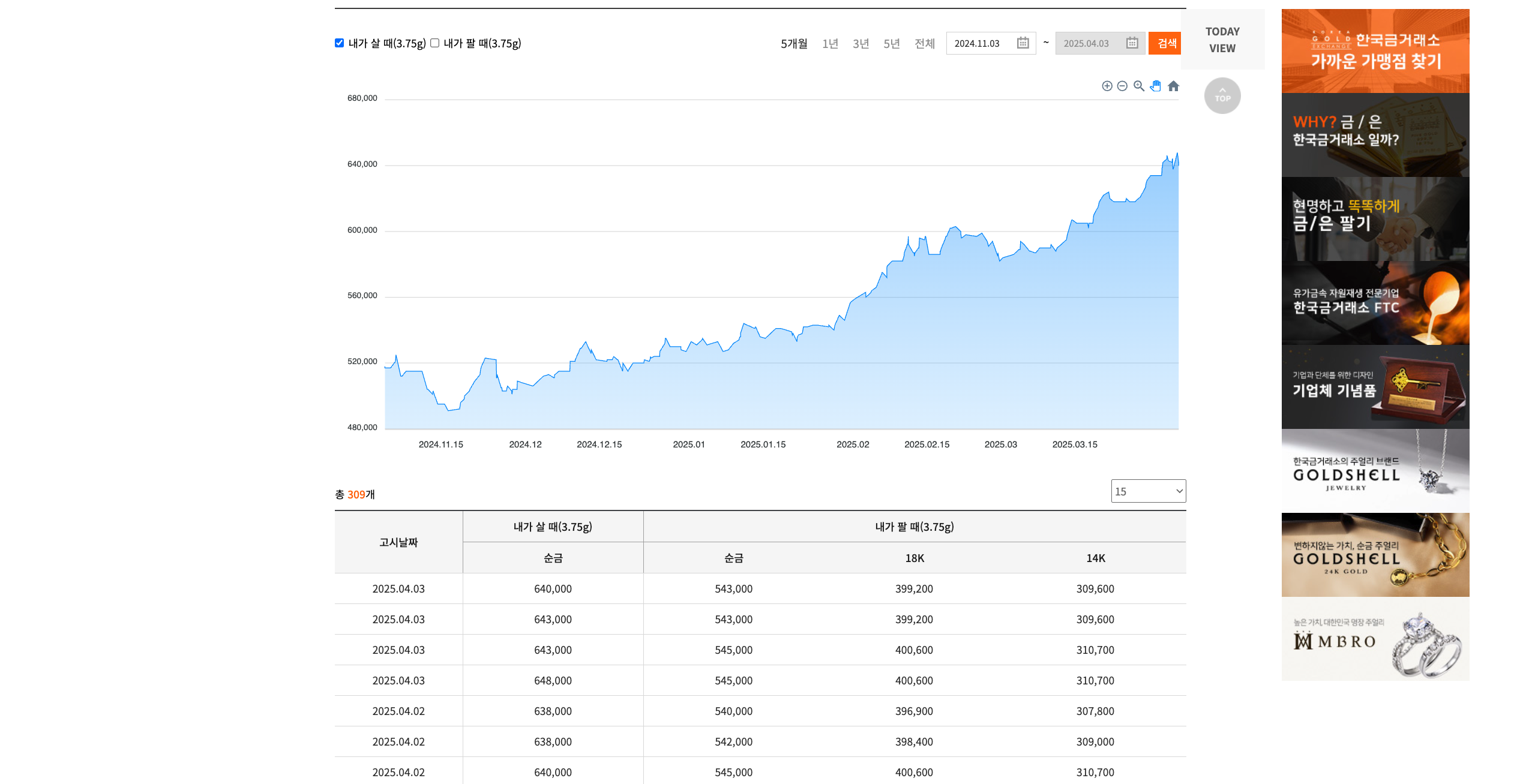This screenshot has height=784, width=1523.
Task: Expand the 15 rows-per-page dropdown
Action: [x=1148, y=491]
